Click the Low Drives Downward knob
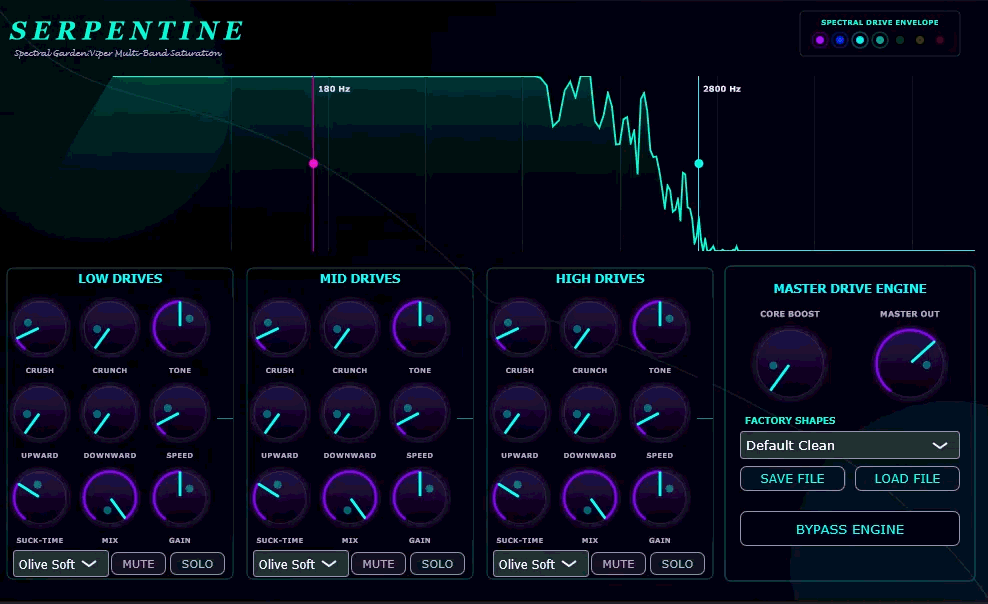 (x=110, y=413)
